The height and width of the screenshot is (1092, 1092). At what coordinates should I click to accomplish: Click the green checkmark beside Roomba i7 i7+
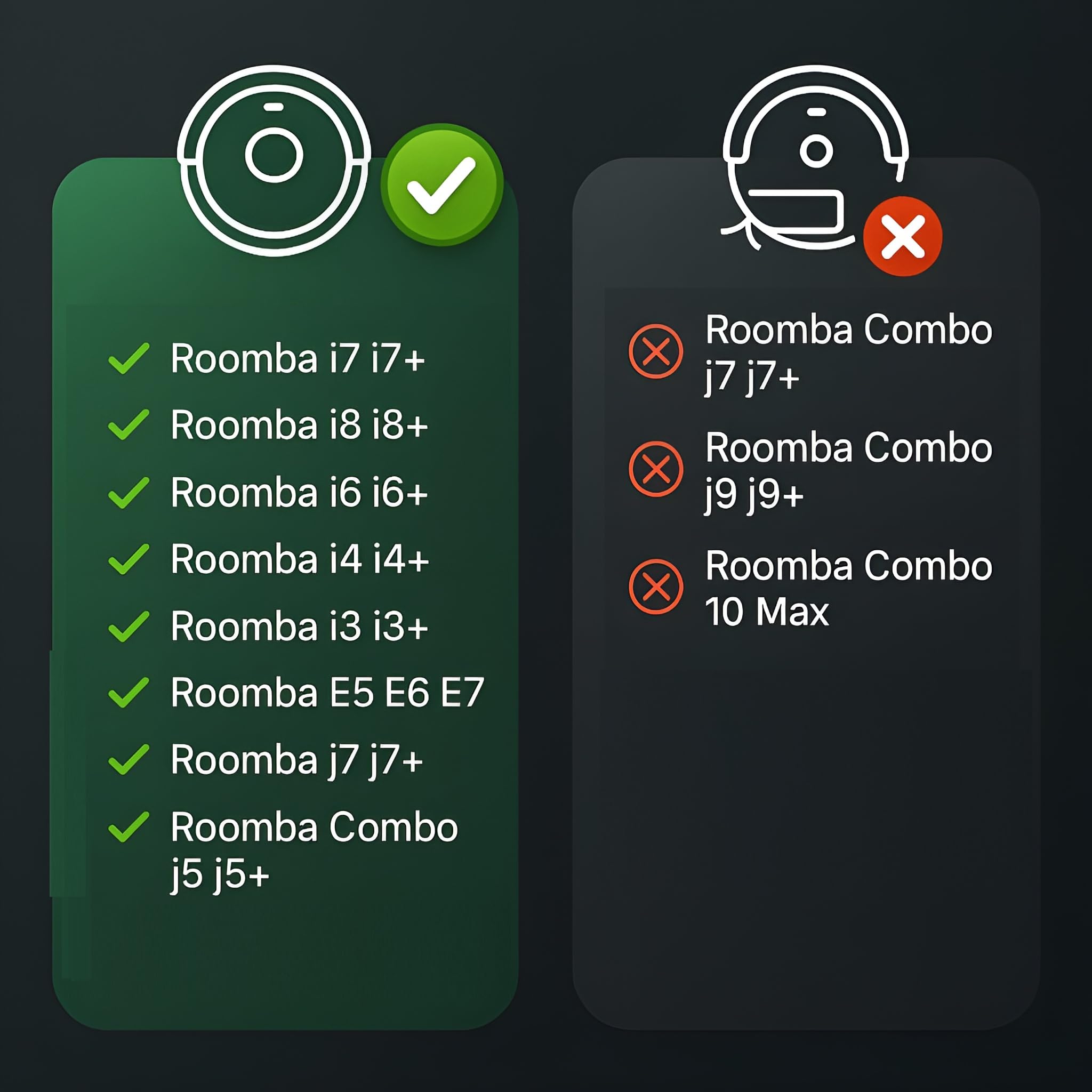(129, 358)
